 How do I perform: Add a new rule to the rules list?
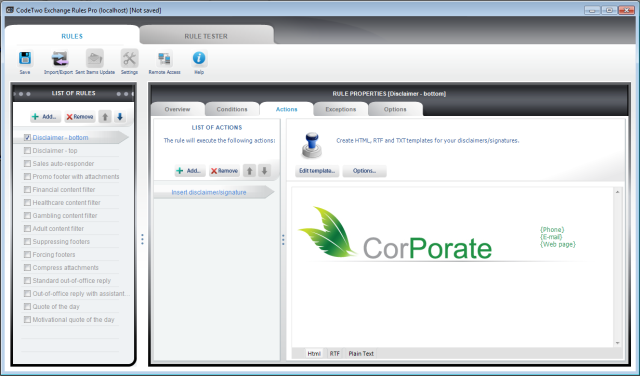pos(45,117)
